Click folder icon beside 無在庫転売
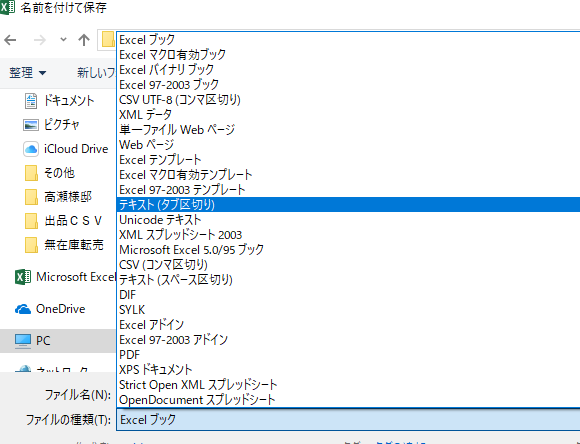 [x=31, y=245]
